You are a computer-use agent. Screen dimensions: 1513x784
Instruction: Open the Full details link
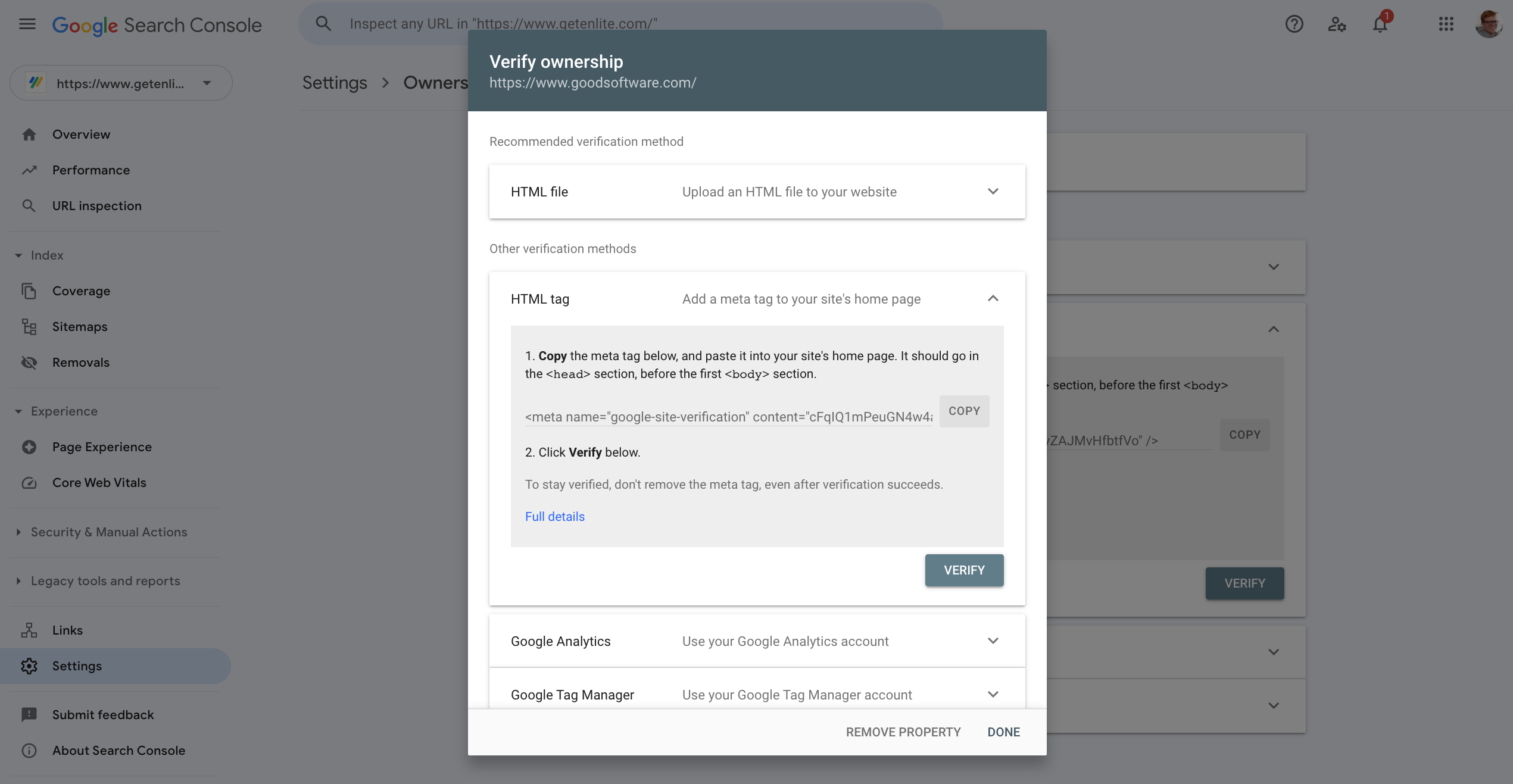554,517
